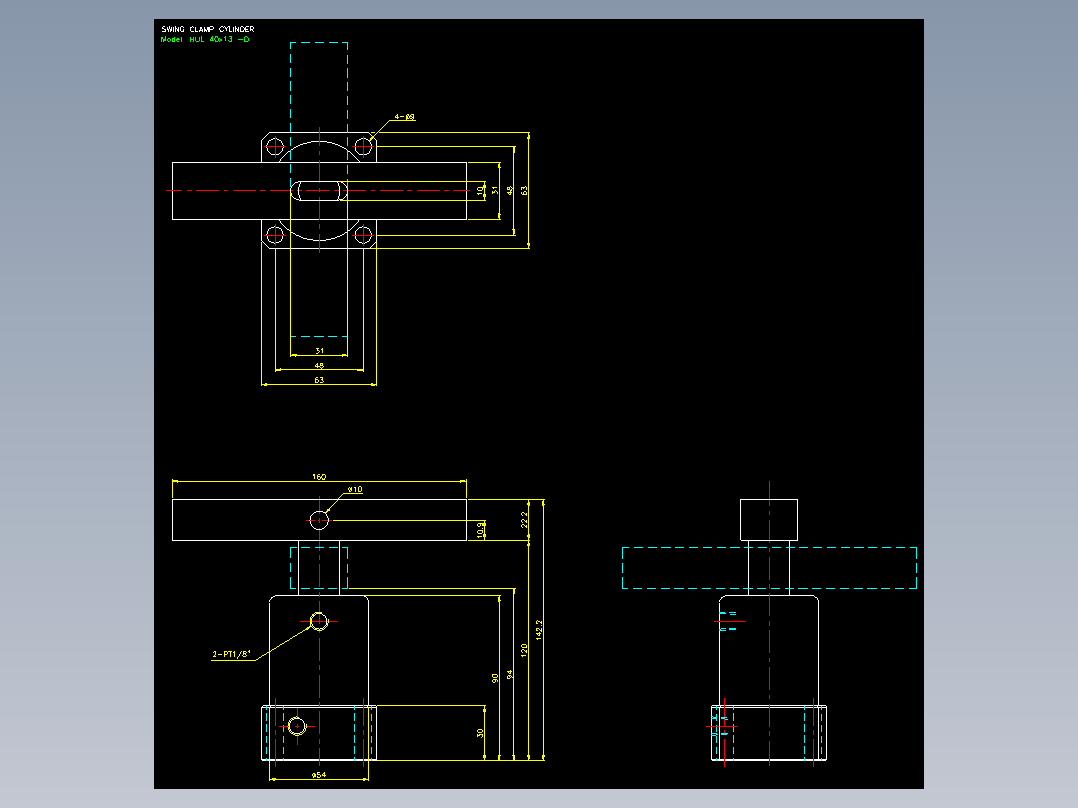1078x808 pixels.
Task: Select the green "Model HUL 40x13 -D" text
Action: (205, 39)
